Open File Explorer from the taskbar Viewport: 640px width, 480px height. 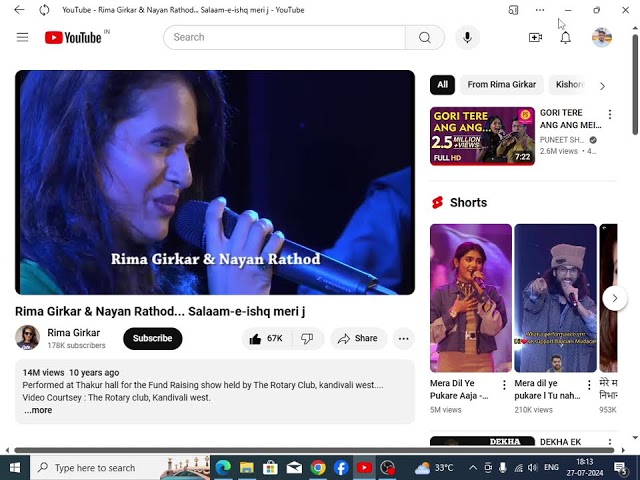[247, 468]
